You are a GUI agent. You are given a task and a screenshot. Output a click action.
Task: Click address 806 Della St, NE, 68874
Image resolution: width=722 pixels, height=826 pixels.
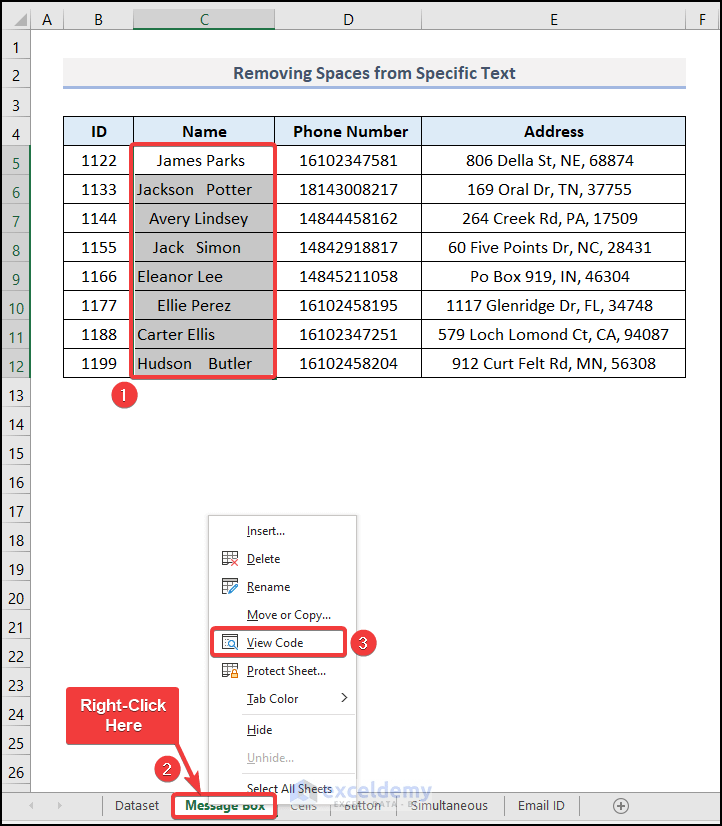point(553,160)
